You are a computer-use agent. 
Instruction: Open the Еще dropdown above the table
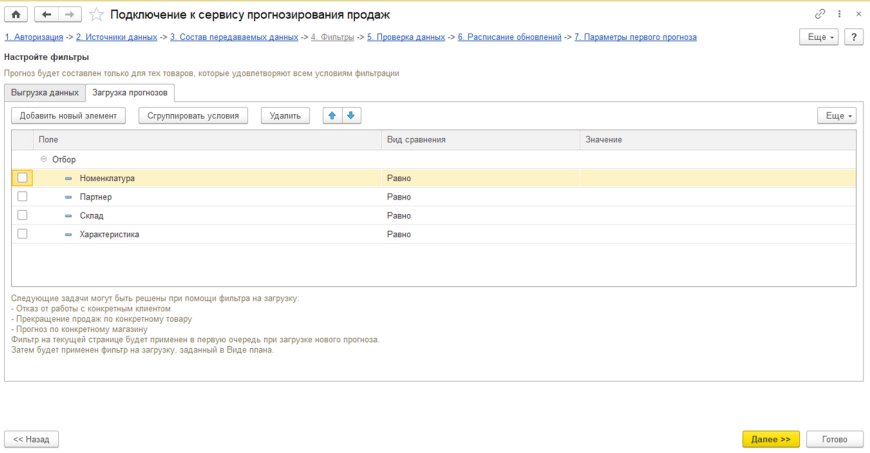pyautogui.click(x=837, y=115)
